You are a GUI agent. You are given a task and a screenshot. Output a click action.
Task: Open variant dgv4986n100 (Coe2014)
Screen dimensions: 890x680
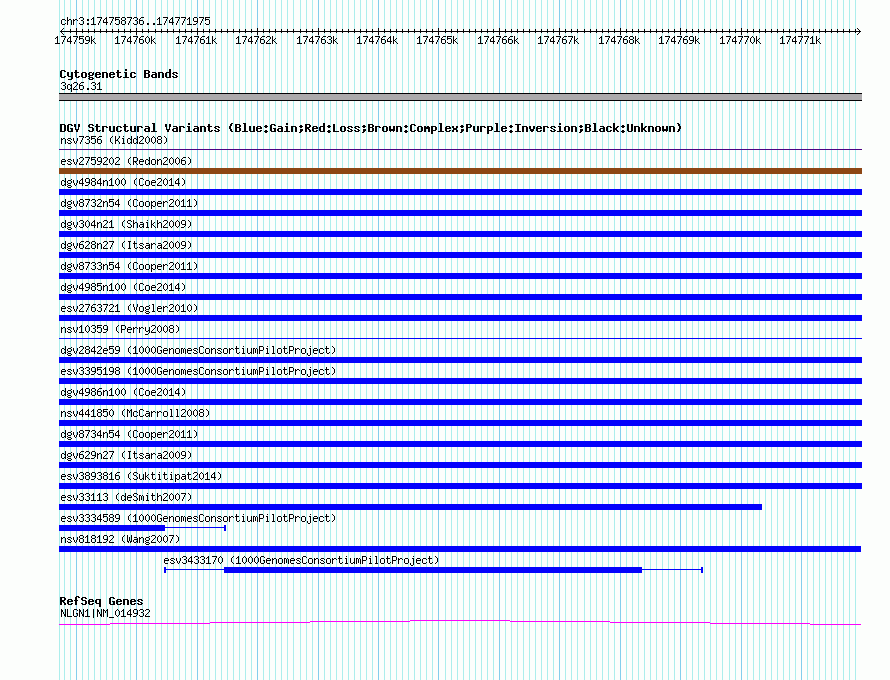(123, 392)
